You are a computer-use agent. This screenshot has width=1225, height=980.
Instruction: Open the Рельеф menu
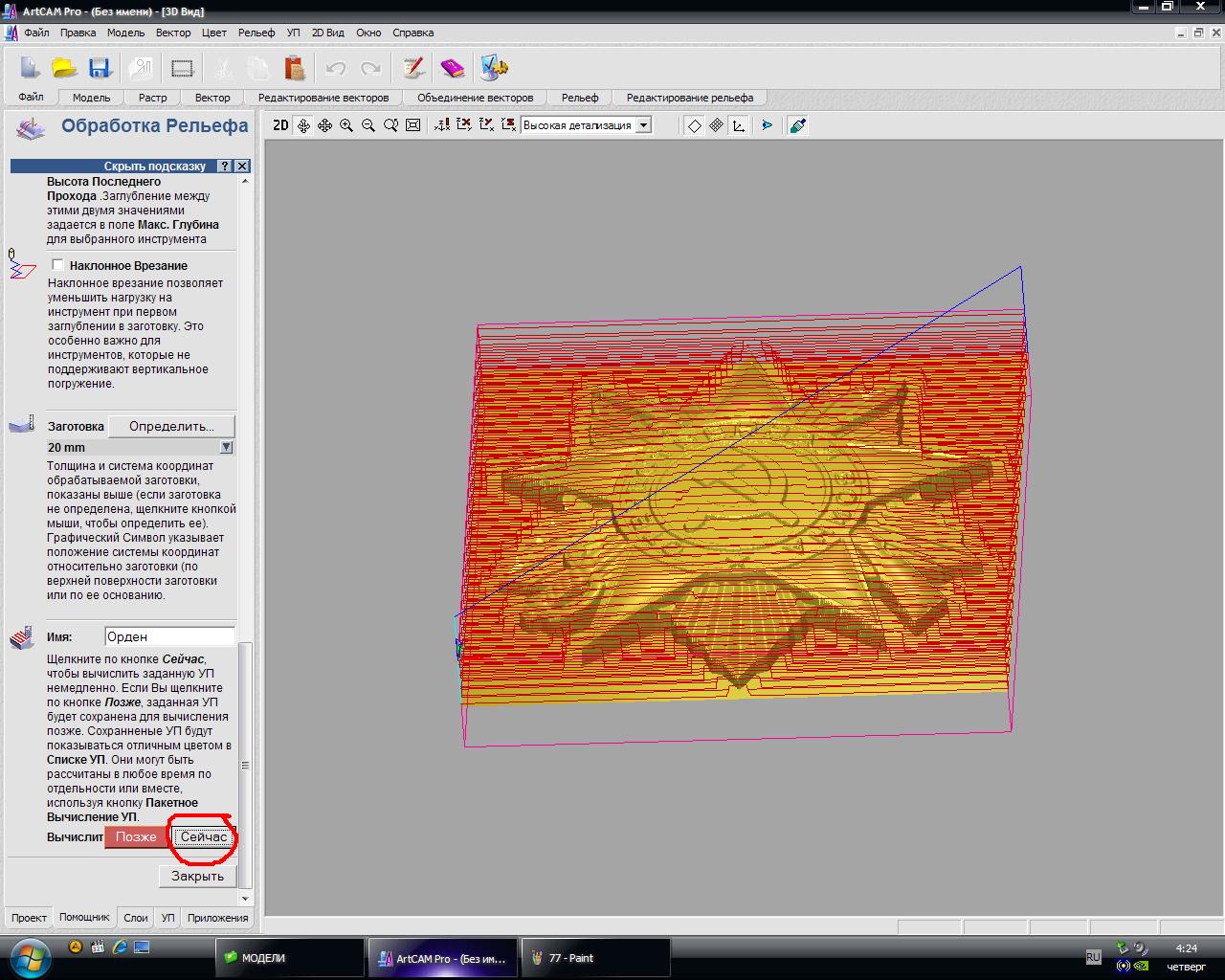(x=256, y=33)
